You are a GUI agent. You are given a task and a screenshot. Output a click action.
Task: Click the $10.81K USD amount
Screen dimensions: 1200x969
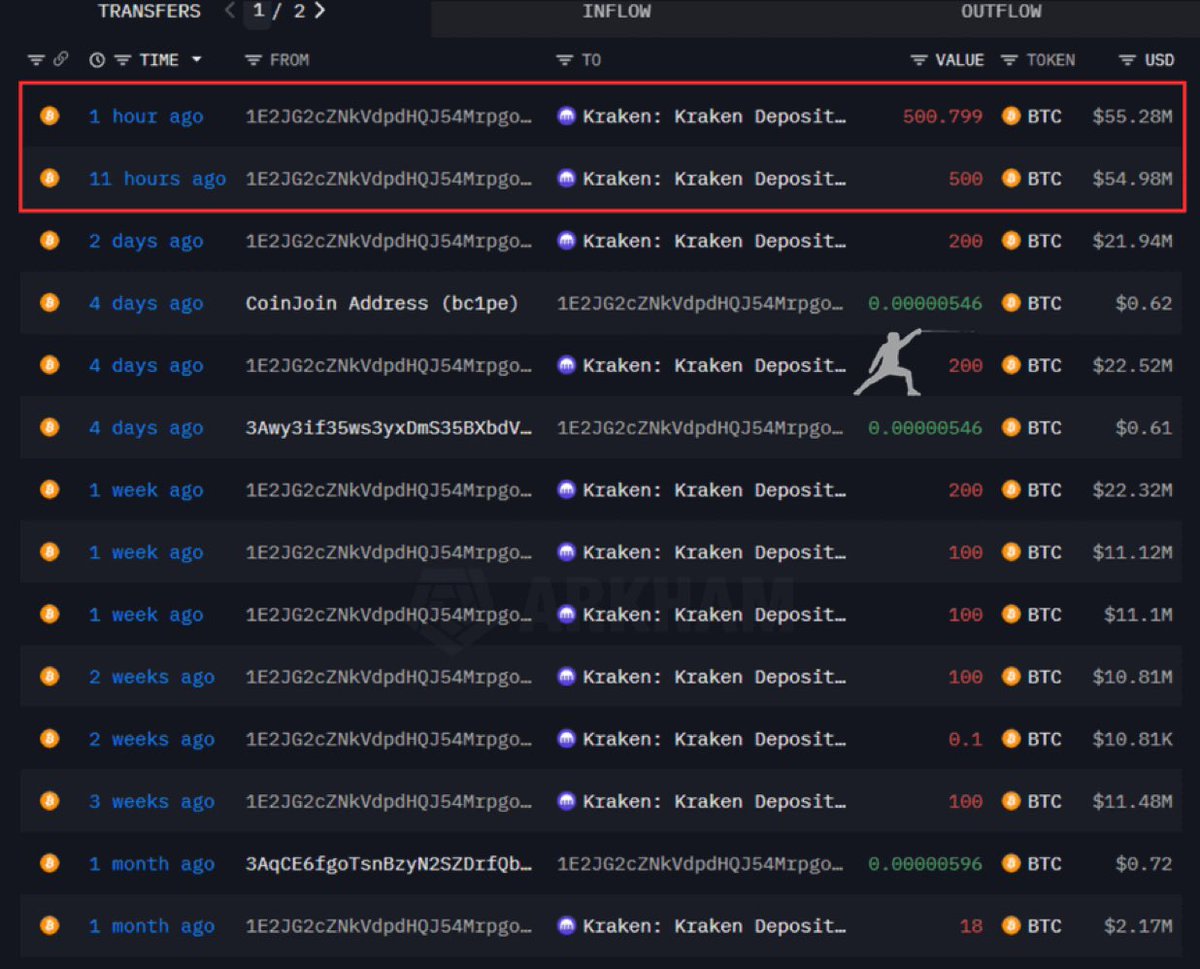click(x=1132, y=739)
